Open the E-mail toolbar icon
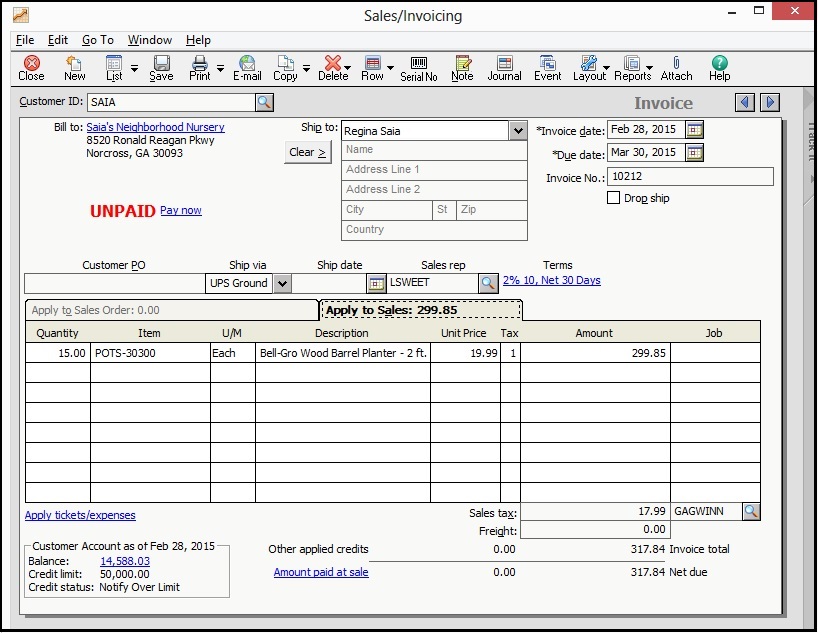 247,68
